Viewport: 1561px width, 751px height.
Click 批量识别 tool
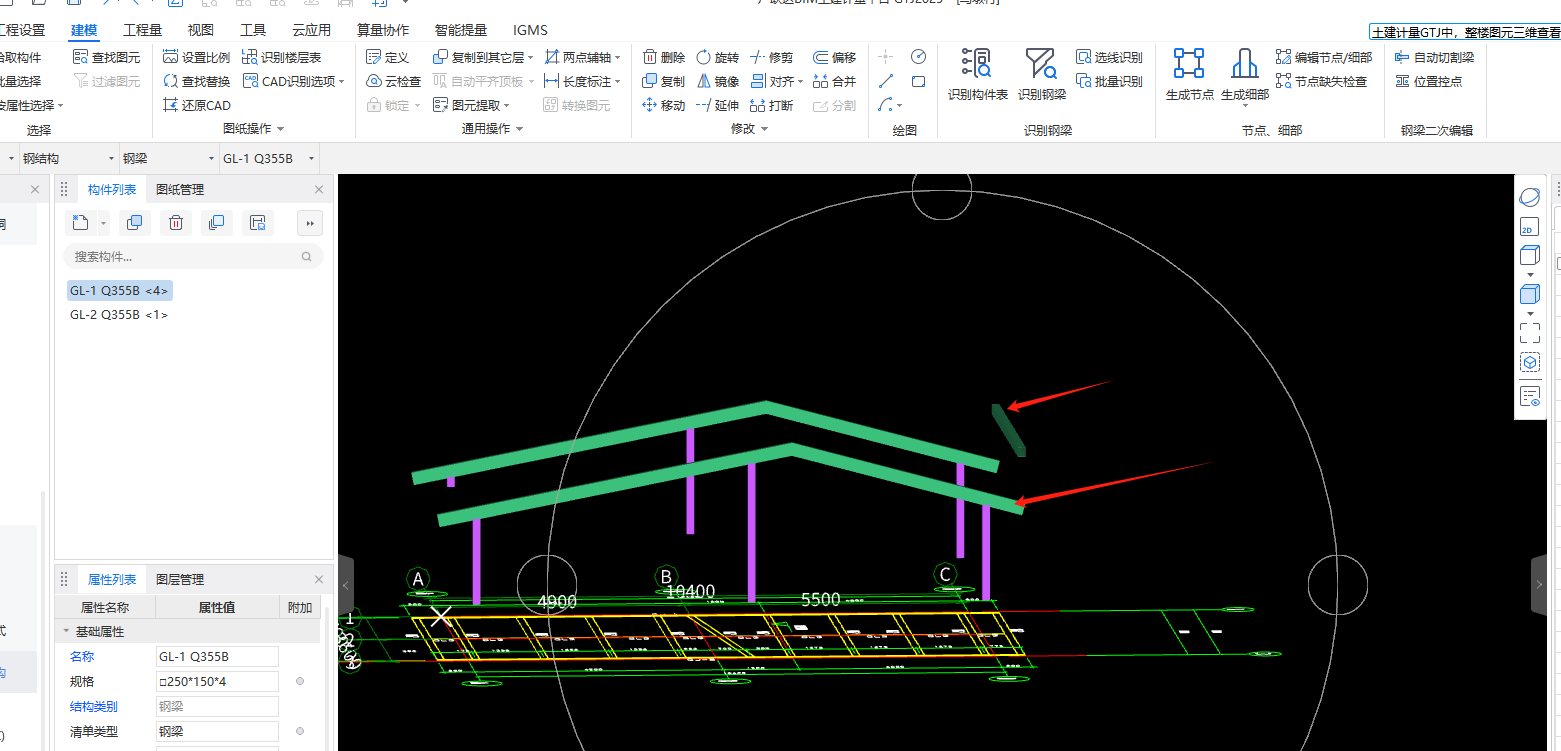(x=1109, y=81)
